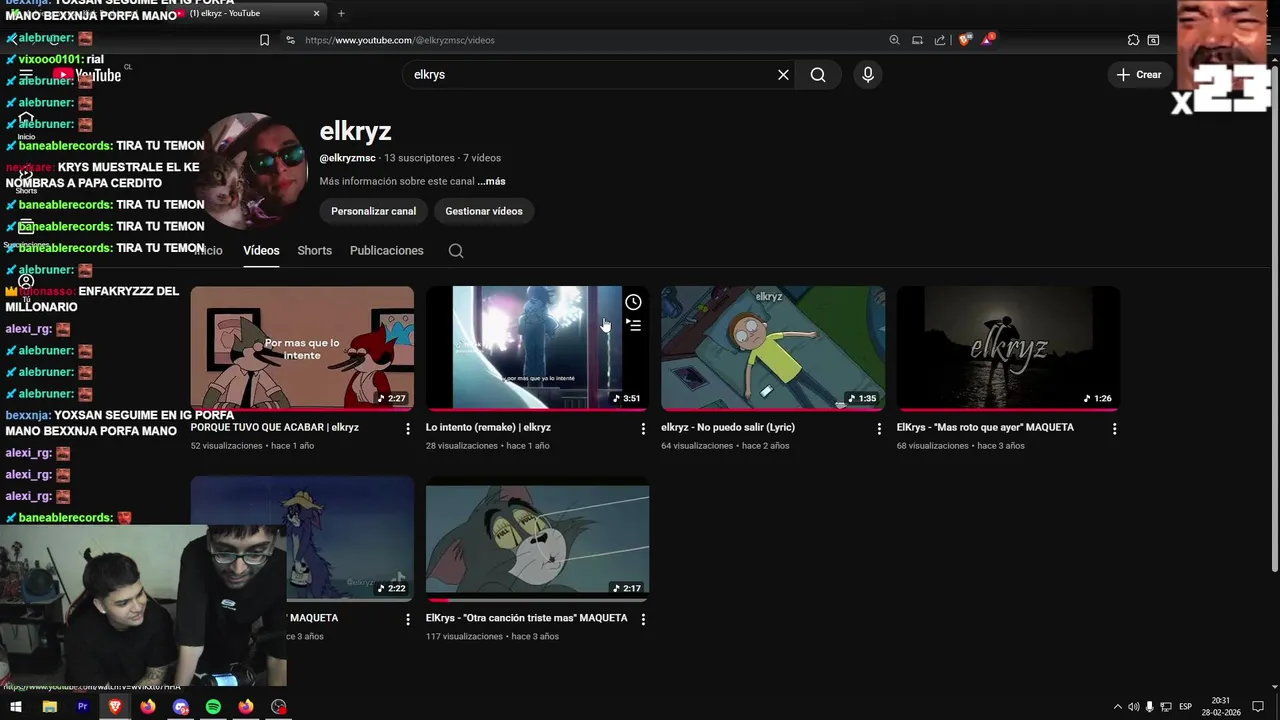The height and width of the screenshot is (720, 1280).
Task: Open the browser extensions puzzle icon
Action: [1133, 40]
